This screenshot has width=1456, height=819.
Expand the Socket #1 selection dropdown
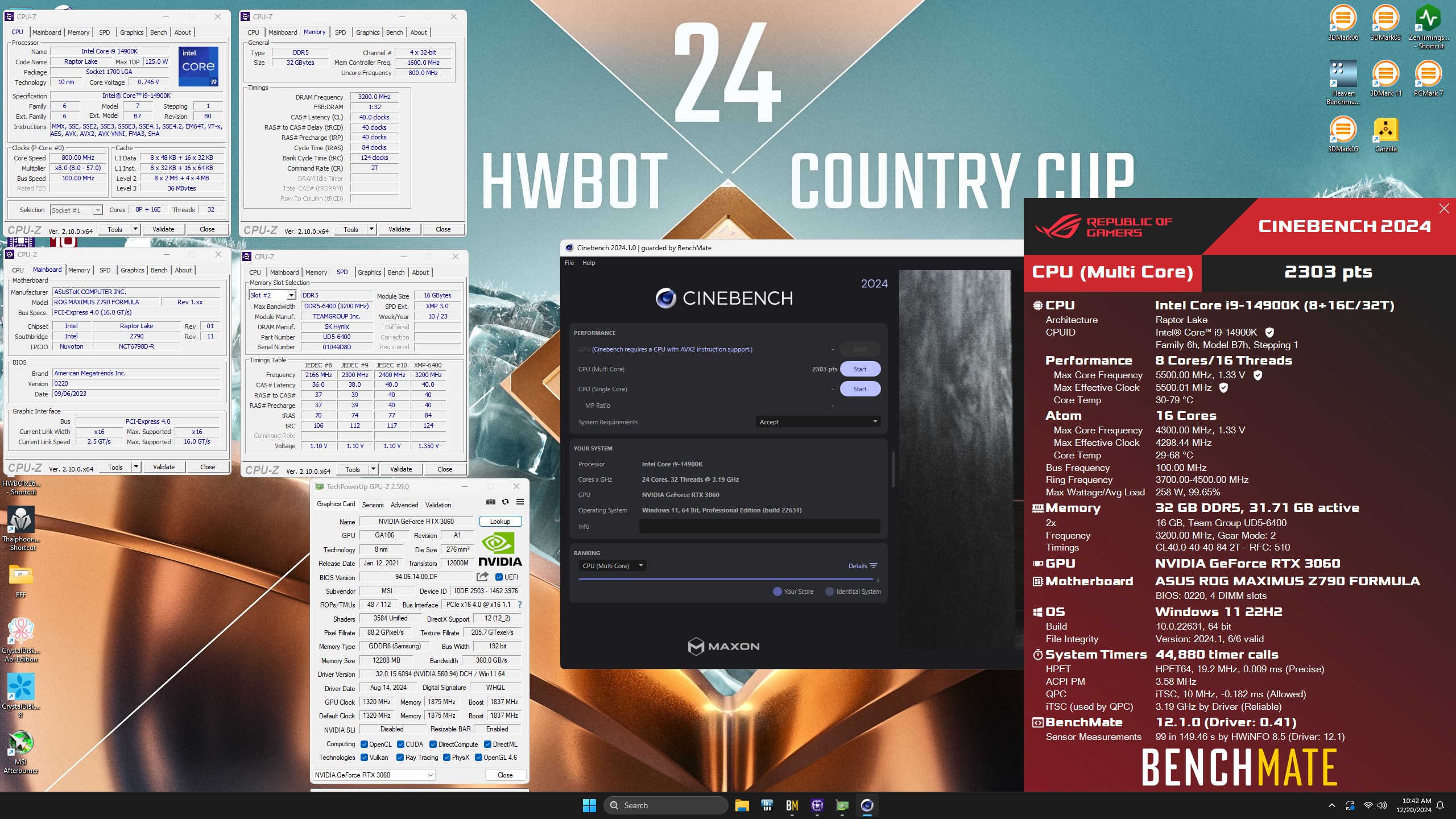pos(76,210)
